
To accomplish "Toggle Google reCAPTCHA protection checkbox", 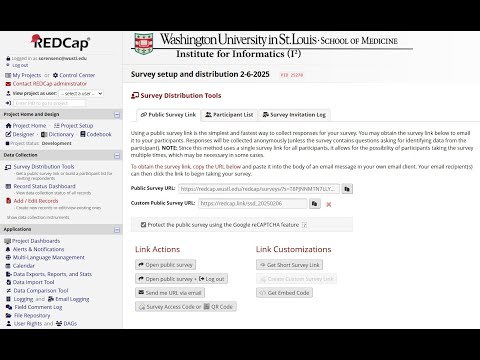I will [143, 225].
